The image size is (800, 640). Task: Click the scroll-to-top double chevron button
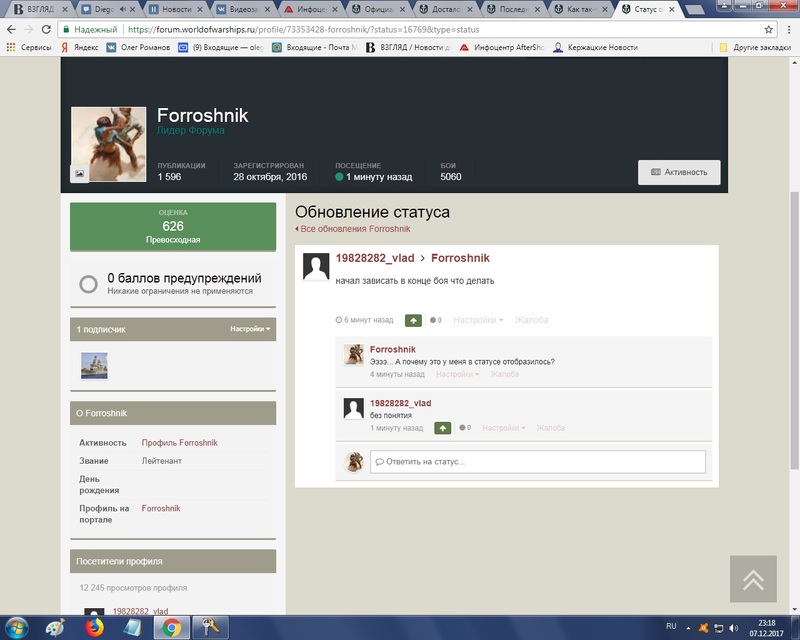pyautogui.click(x=753, y=579)
